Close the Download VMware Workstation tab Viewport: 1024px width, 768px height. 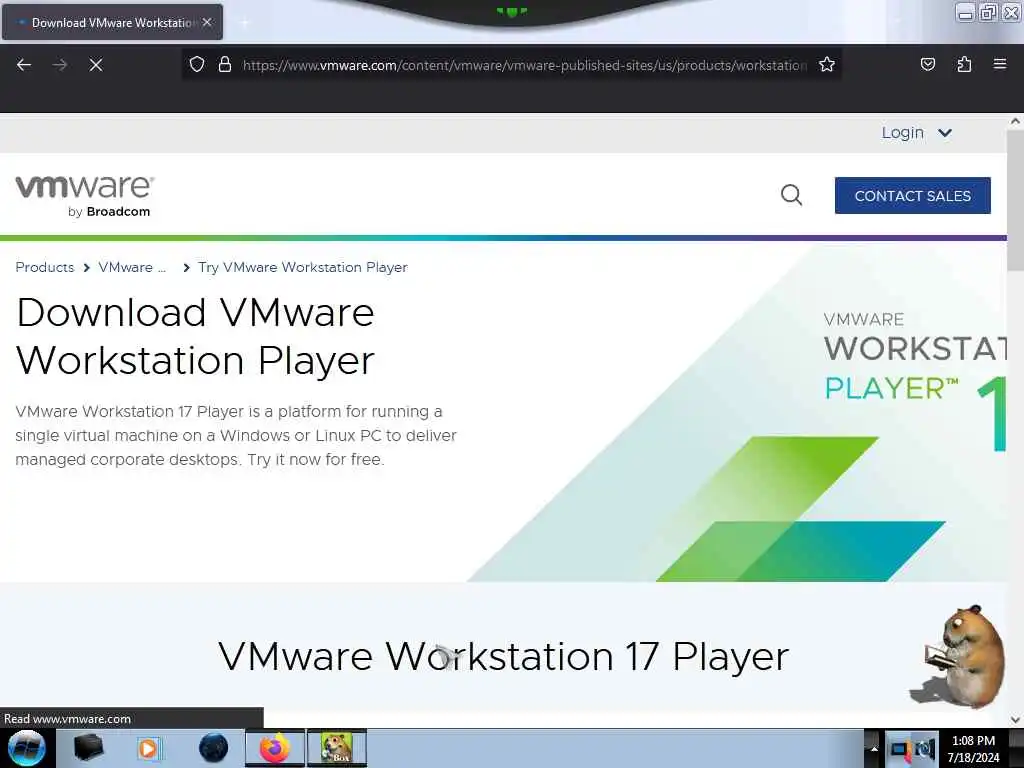pos(207,22)
